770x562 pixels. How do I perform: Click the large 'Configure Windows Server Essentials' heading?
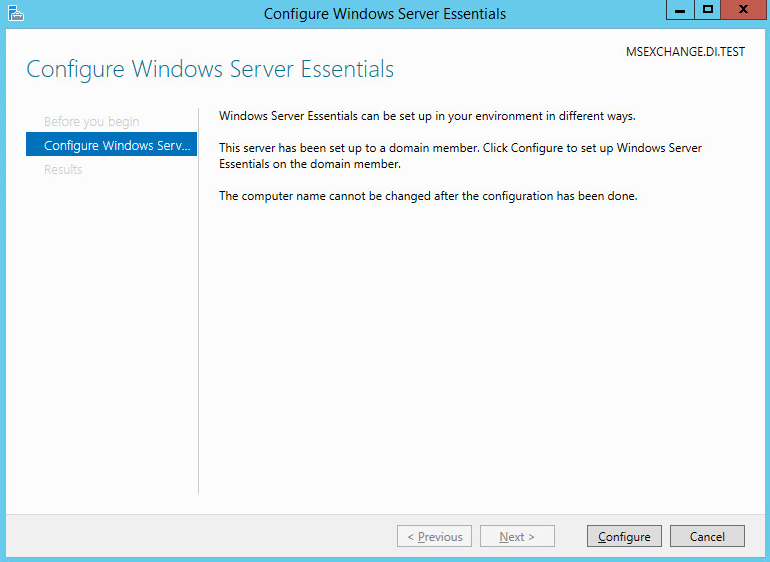[210, 69]
